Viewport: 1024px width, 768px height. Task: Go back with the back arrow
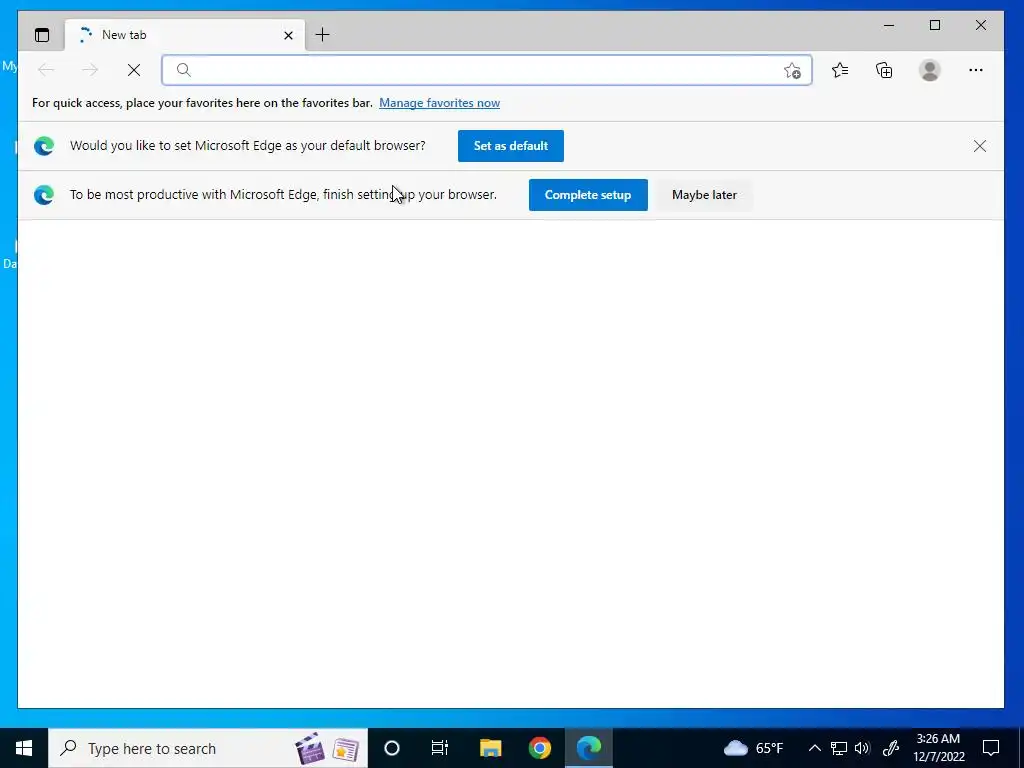46,70
